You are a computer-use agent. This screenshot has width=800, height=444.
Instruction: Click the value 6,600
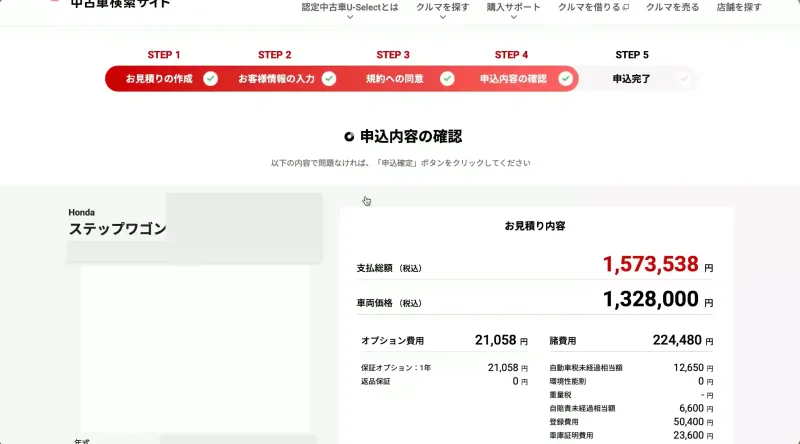click(x=691, y=408)
